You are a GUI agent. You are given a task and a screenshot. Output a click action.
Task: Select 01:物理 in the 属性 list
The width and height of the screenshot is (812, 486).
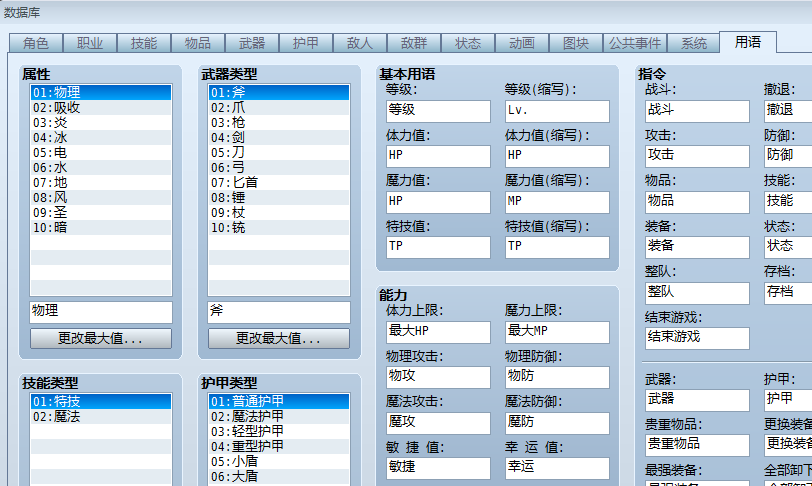pos(101,93)
